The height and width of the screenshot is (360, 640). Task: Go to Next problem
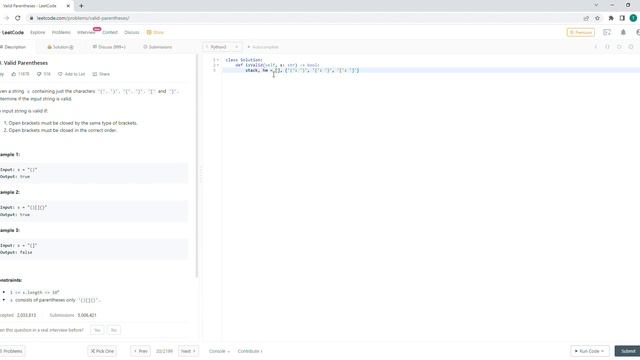coord(188,351)
